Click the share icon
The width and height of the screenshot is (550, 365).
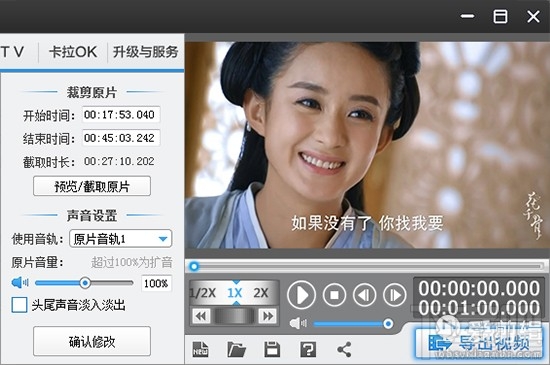point(344,349)
